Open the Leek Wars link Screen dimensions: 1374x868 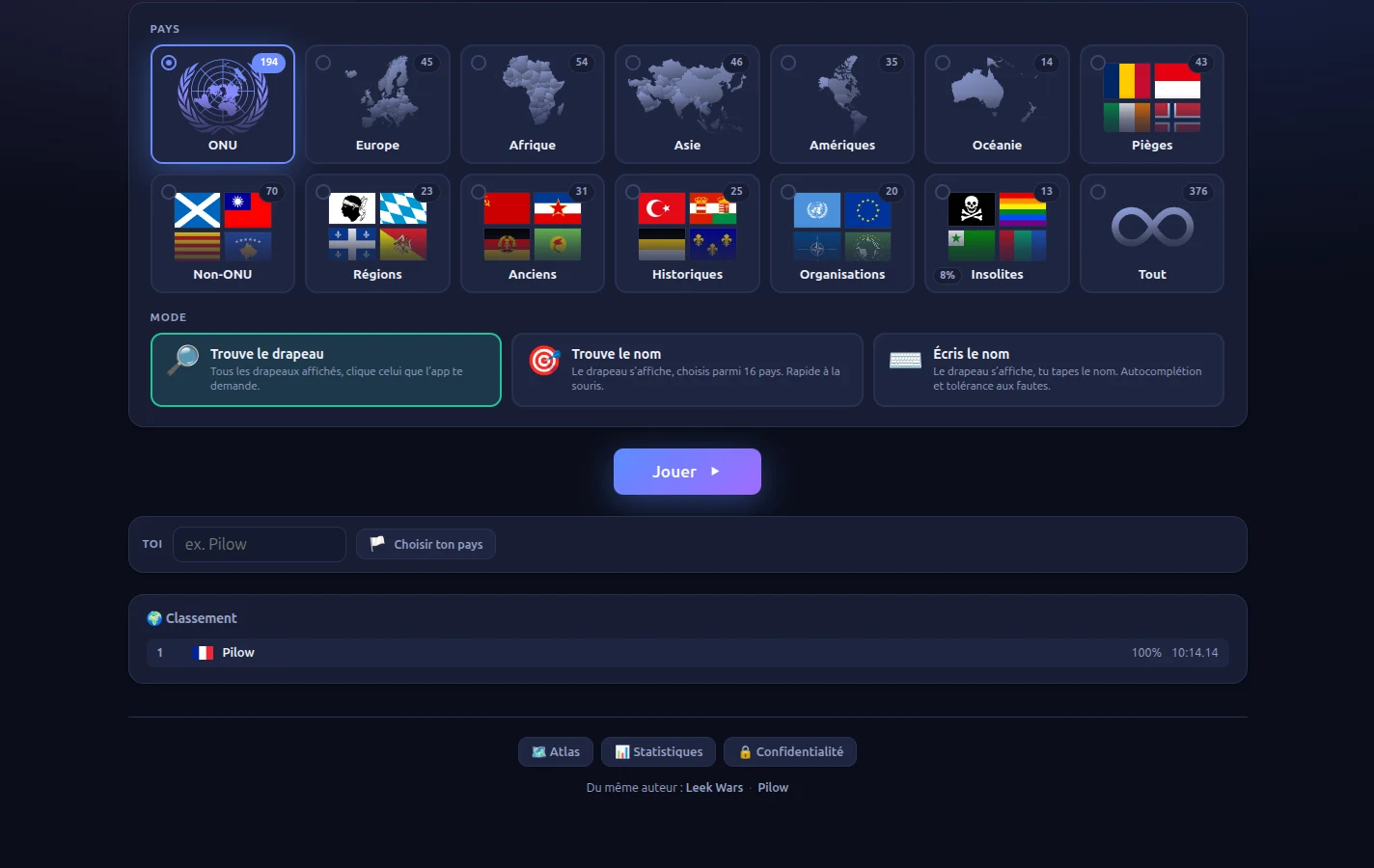point(714,788)
